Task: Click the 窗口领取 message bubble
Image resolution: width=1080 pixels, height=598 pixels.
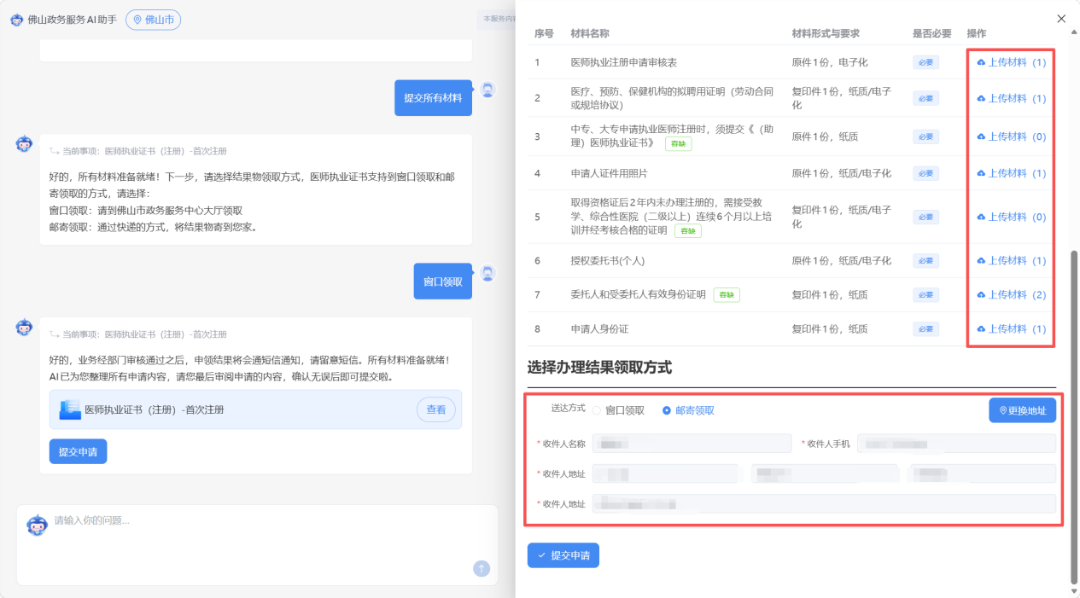Action: 443,281
